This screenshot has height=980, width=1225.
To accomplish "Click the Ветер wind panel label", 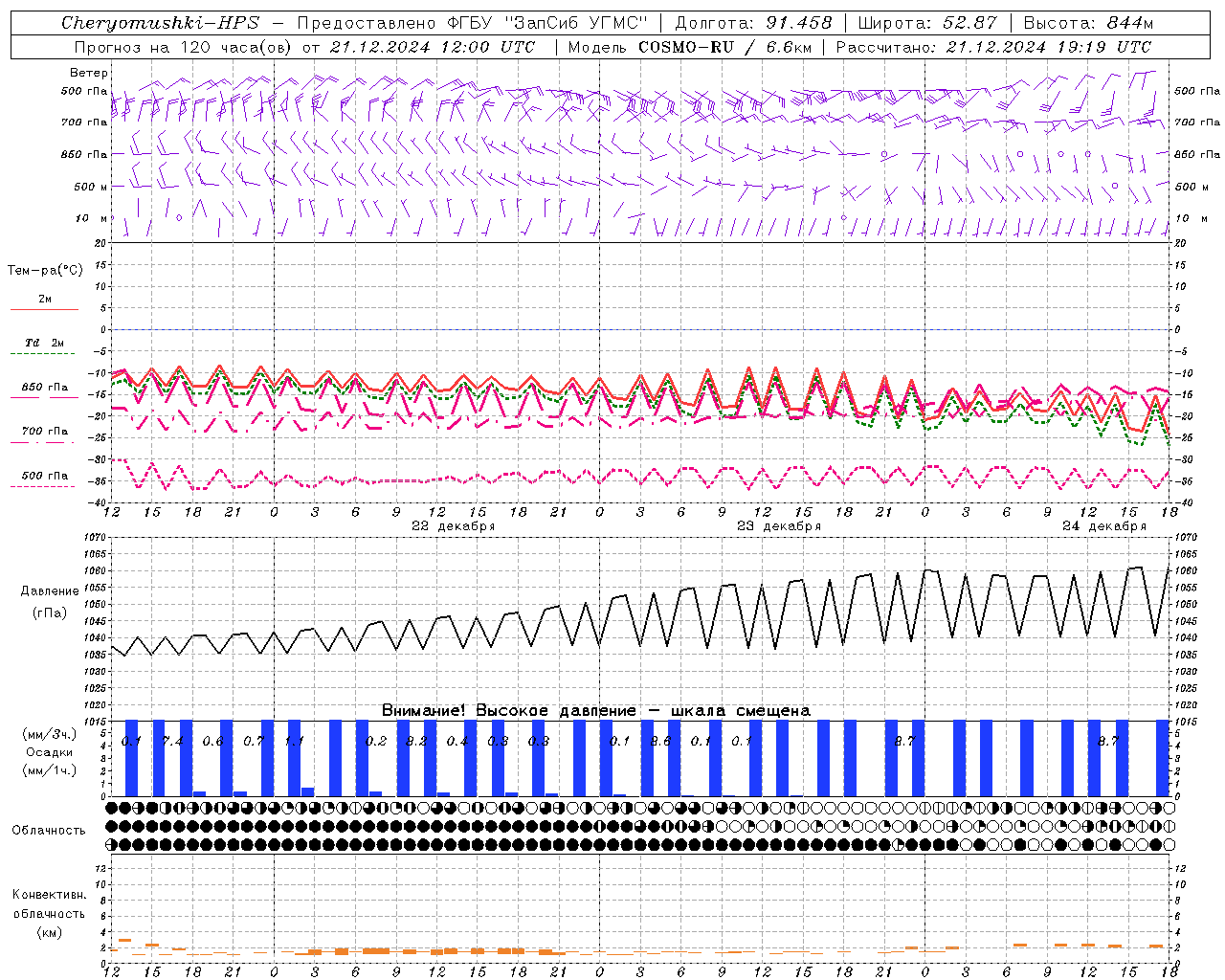I will tap(89, 73).
